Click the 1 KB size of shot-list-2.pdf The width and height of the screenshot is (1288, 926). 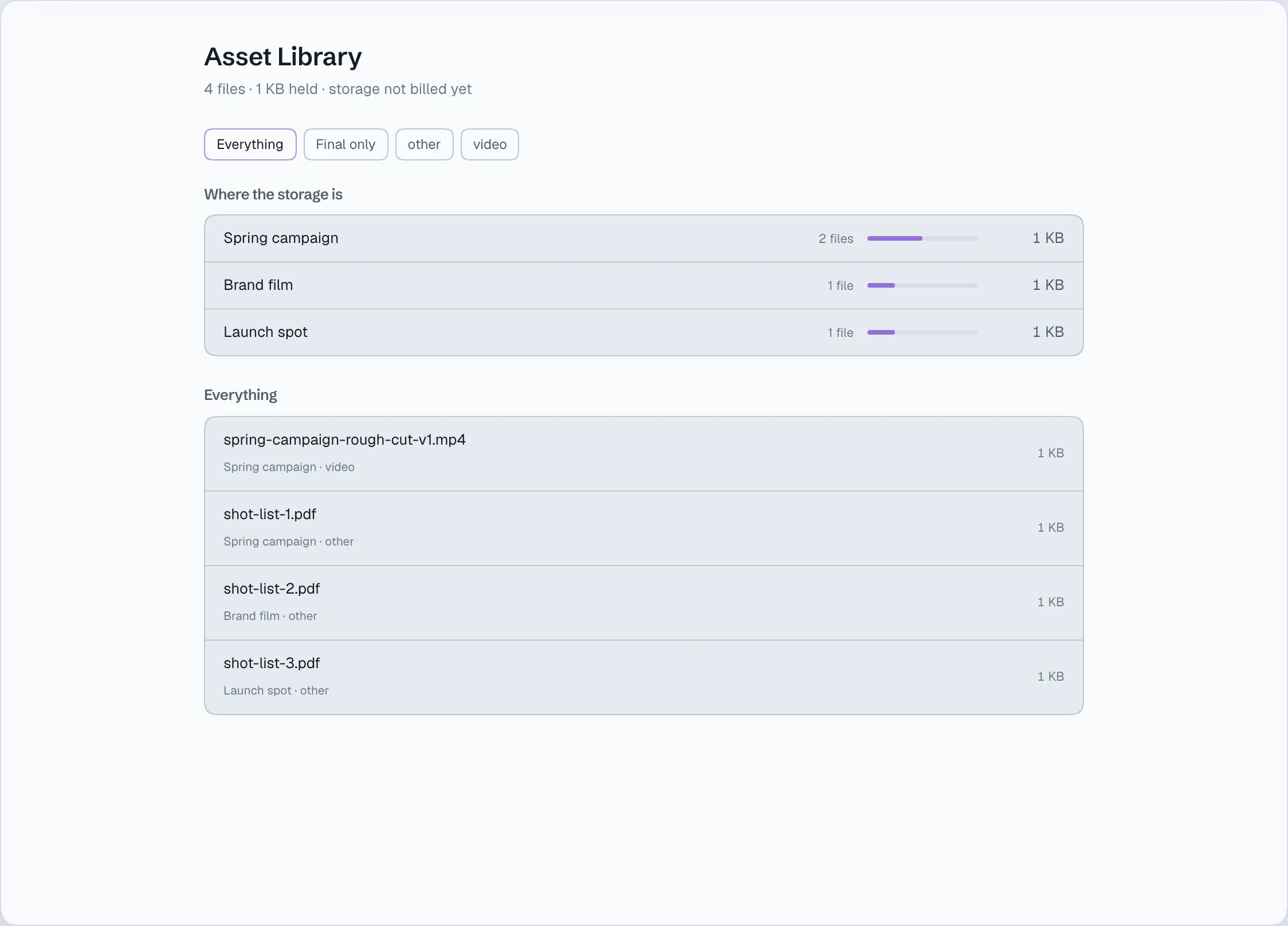(x=1051, y=602)
